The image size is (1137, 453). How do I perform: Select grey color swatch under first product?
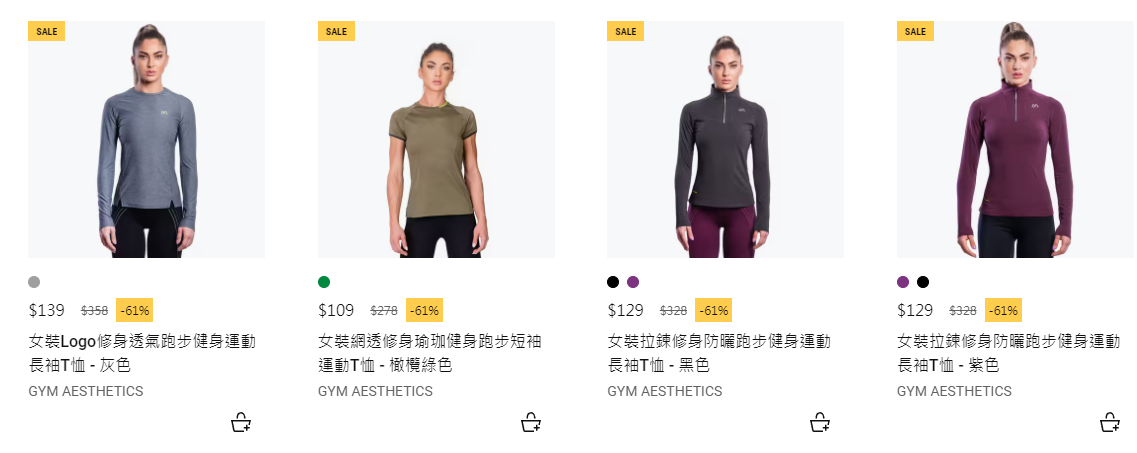click(34, 282)
